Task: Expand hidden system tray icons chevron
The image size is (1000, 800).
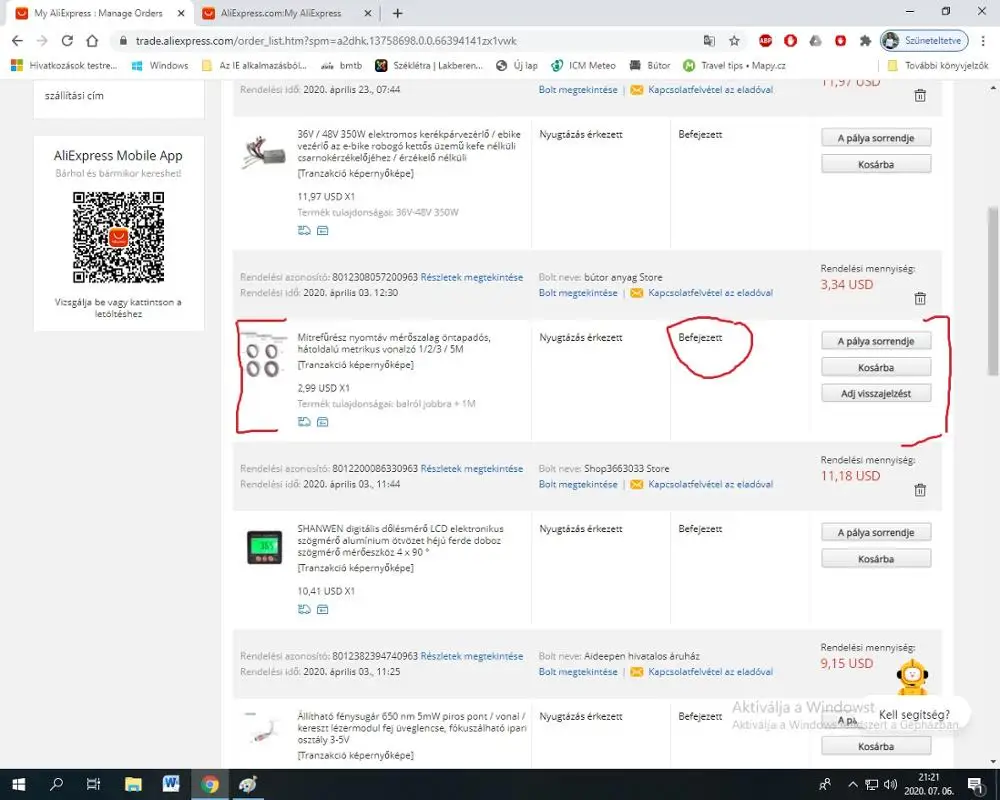Action: coord(853,784)
